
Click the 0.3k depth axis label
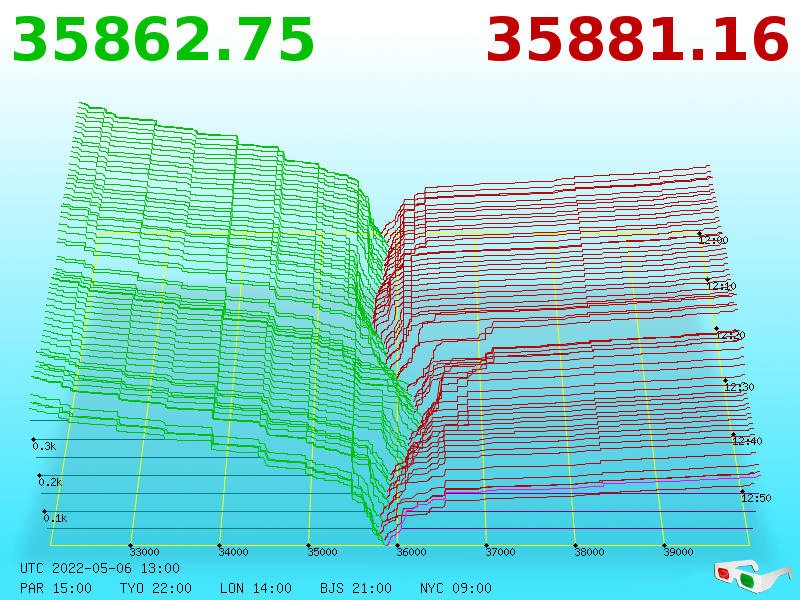click(x=44, y=446)
